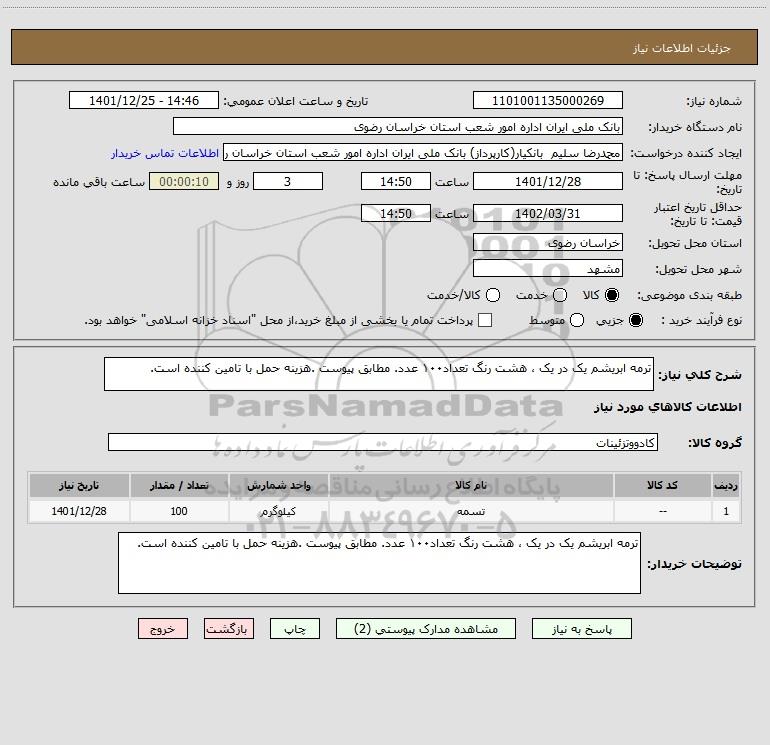The height and width of the screenshot is (745, 770).
Task: Click the delivery city field مشهد
Action: [548, 268]
